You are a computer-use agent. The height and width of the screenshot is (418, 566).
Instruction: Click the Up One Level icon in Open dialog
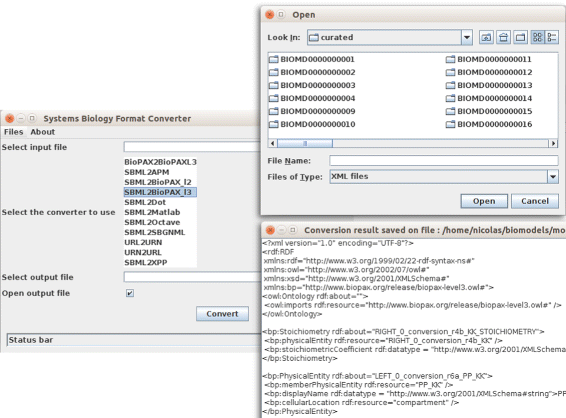click(x=486, y=37)
